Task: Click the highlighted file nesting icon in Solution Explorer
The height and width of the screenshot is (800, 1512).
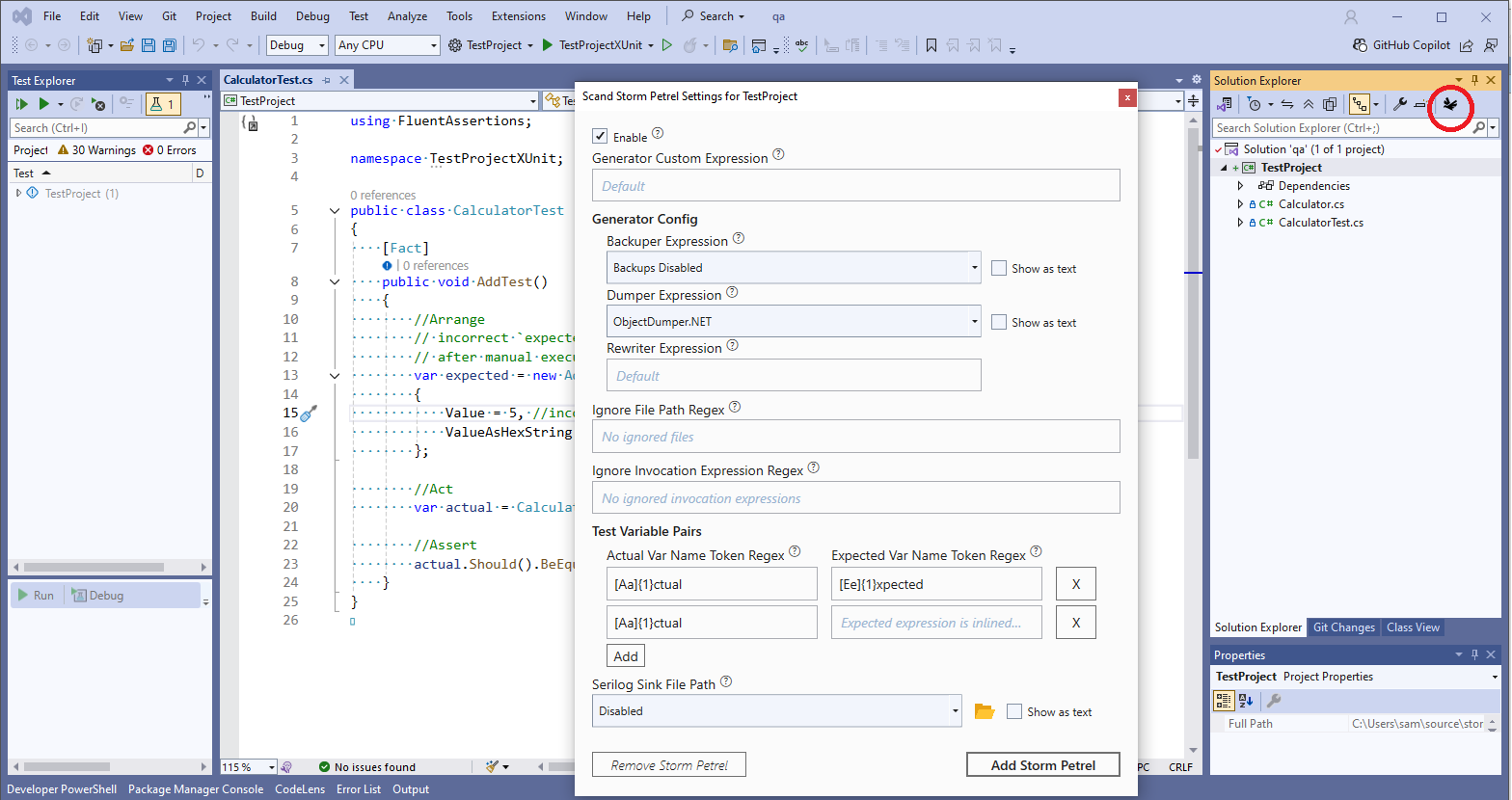Action: [x=1360, y=104]
